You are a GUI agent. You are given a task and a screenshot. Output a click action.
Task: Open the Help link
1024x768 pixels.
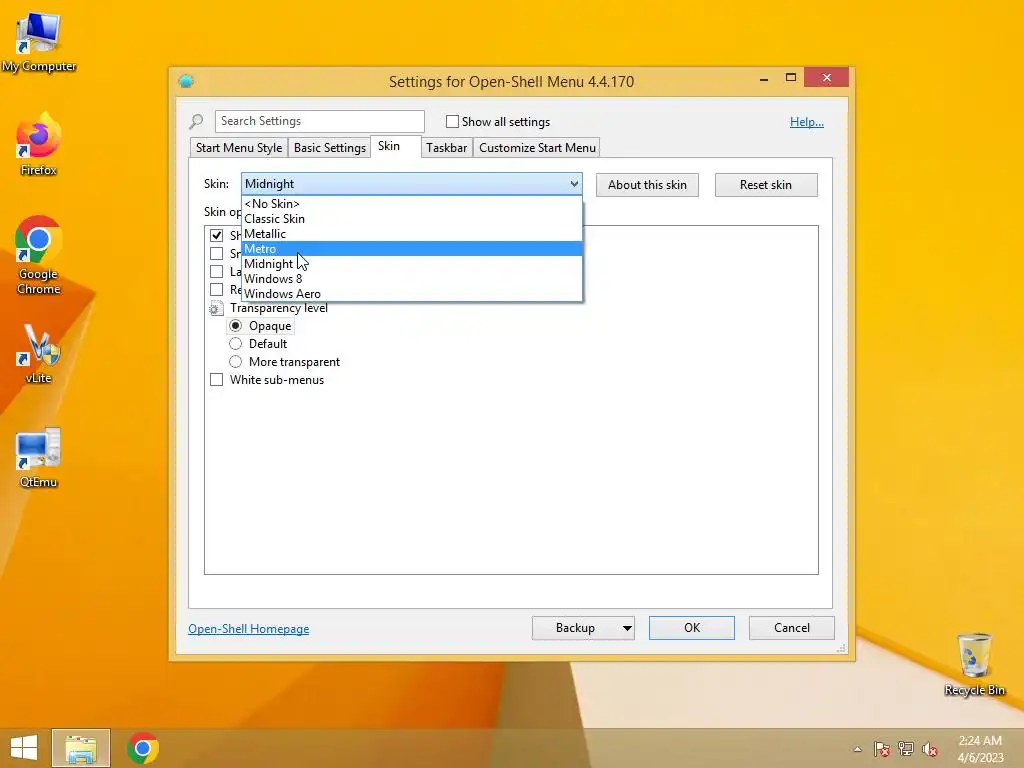[x=807, y=121]
